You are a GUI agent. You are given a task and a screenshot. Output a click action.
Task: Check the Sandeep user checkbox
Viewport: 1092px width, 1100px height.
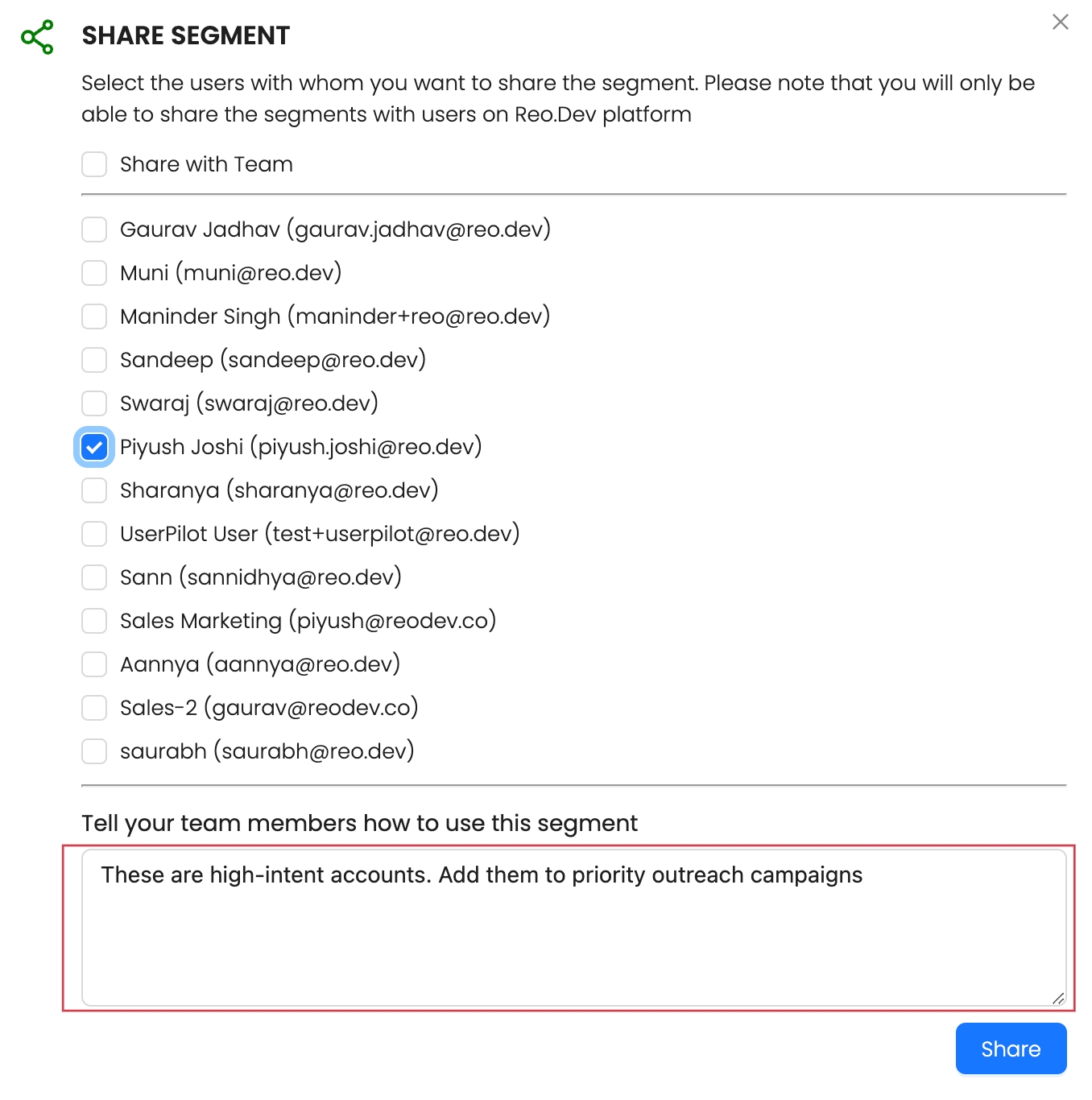point(94,360)
